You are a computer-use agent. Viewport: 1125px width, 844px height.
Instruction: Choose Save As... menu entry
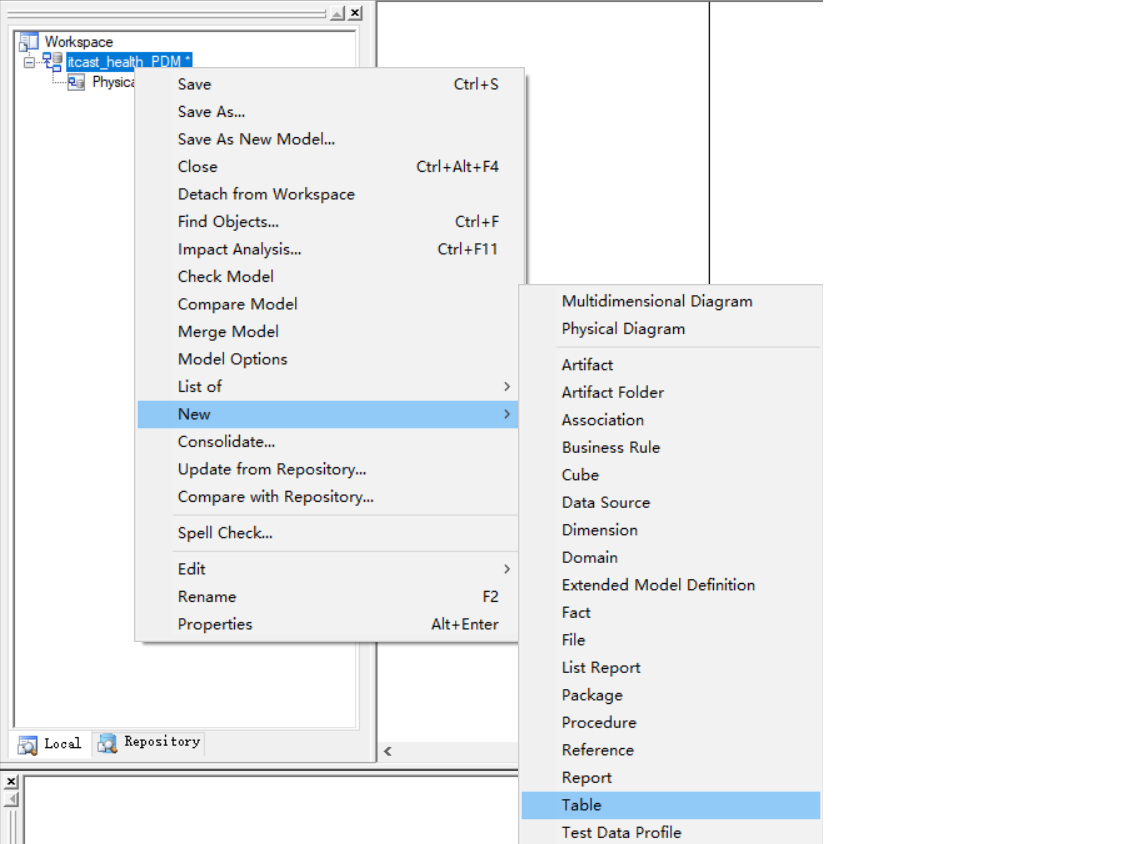(328, 112)
